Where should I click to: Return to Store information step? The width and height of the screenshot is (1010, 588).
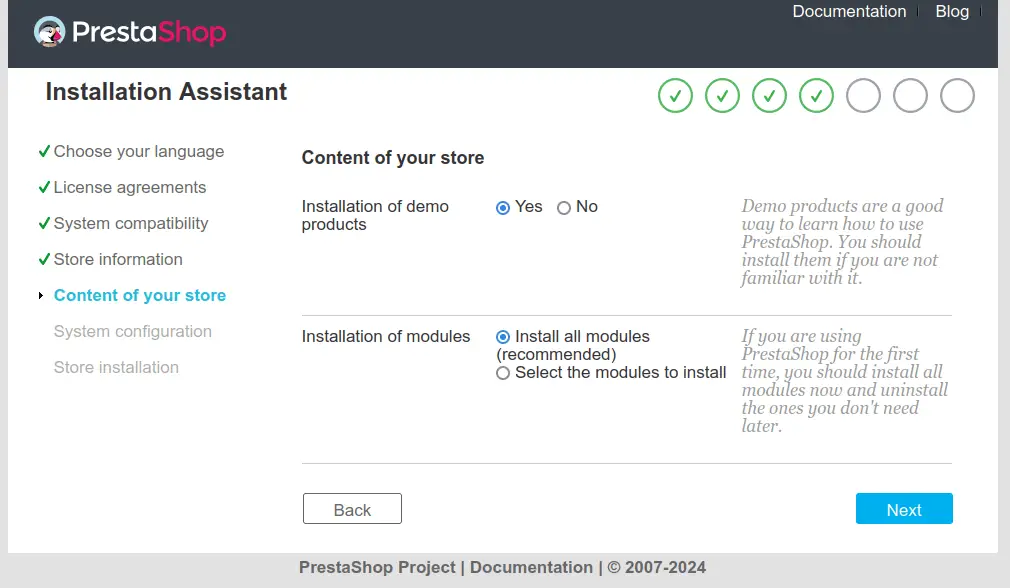pyautogui.click(x=118, y=260)
